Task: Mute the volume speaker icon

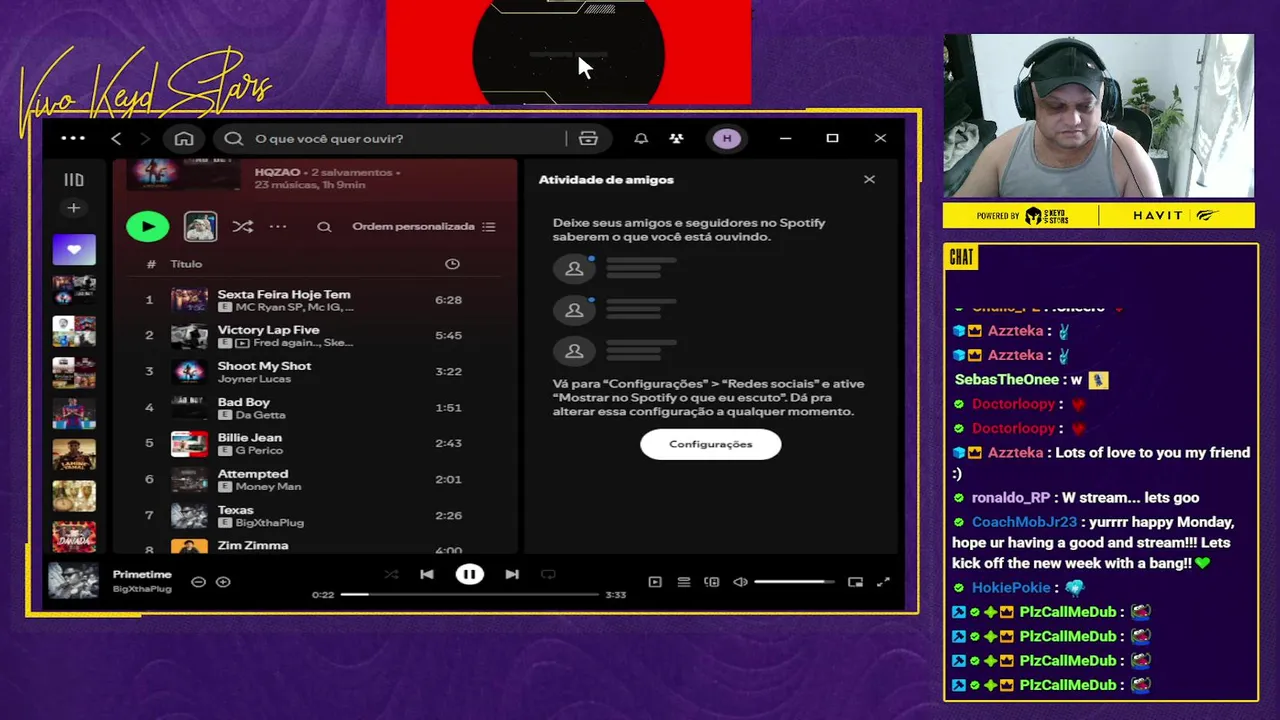Action: coord(740,582)
